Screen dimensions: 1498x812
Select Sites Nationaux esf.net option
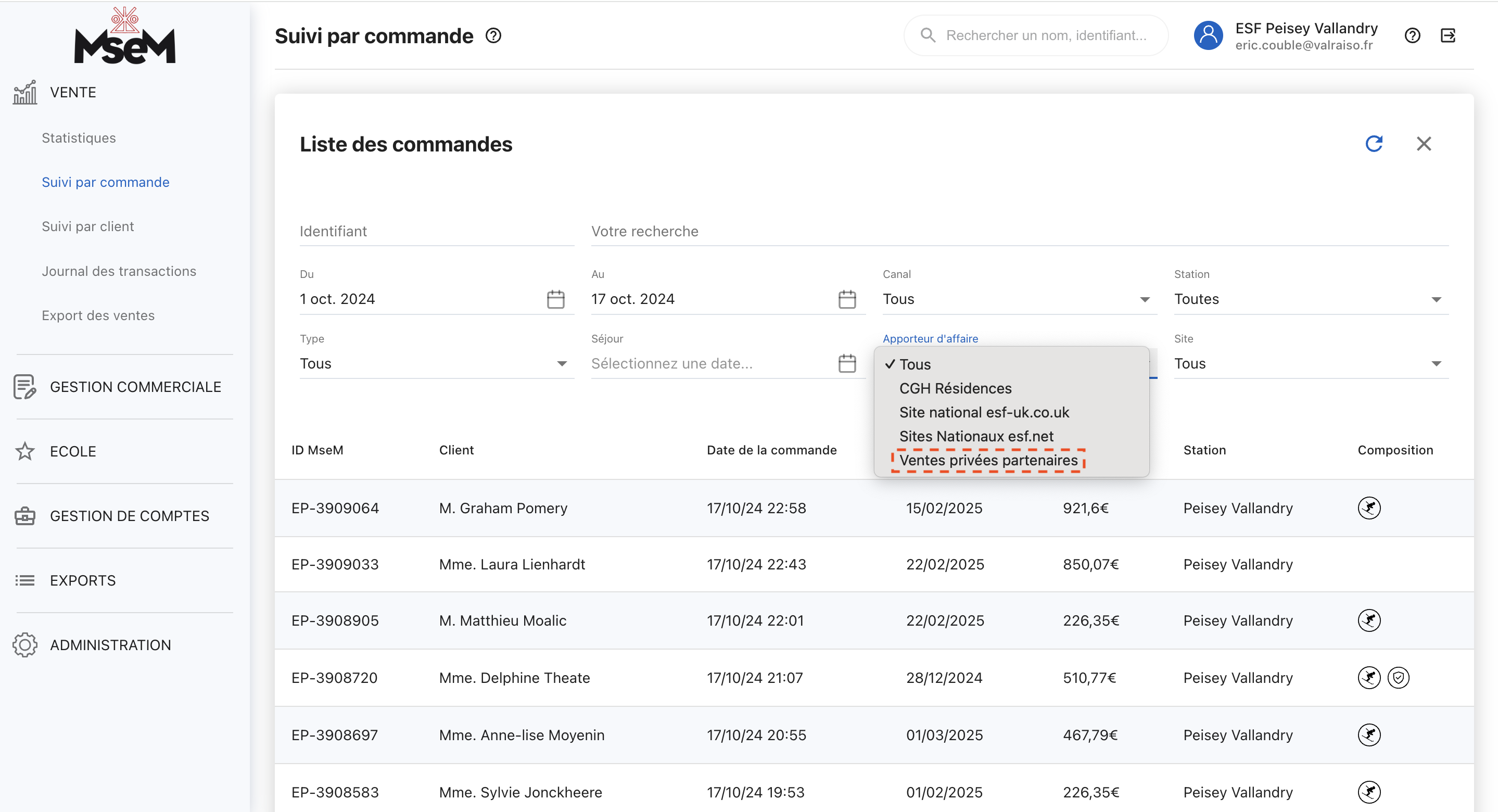pos(976,436)
